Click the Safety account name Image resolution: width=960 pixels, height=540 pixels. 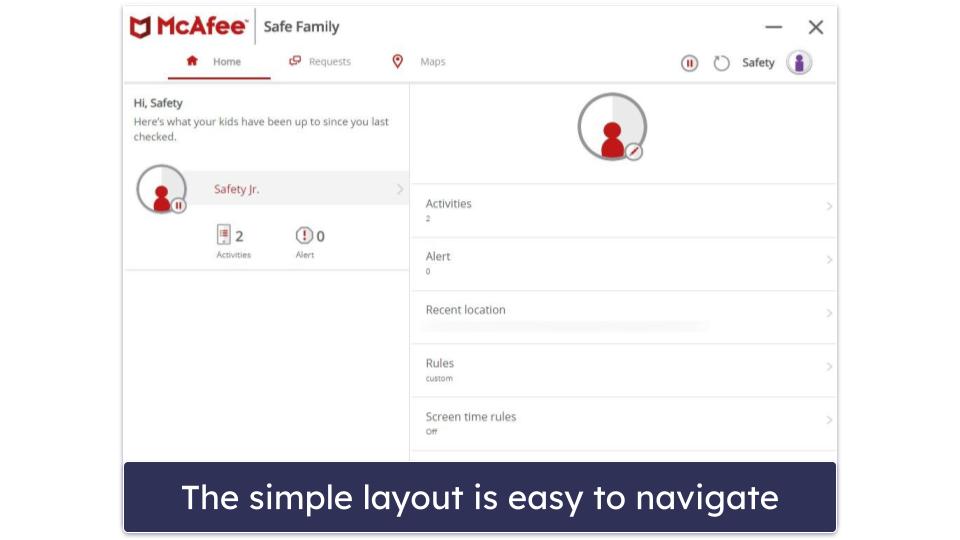pyautogui.click(x=758, y=62)
